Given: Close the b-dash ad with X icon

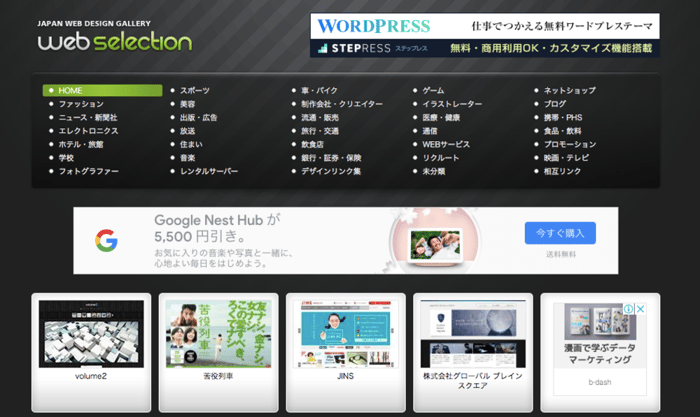Looking at the screenshot, I should [640, 309].
